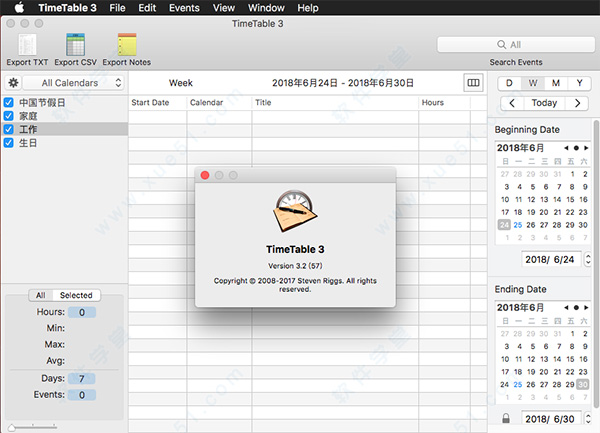
Task: Click the Export Notes notepad icon
Action: 127,45
